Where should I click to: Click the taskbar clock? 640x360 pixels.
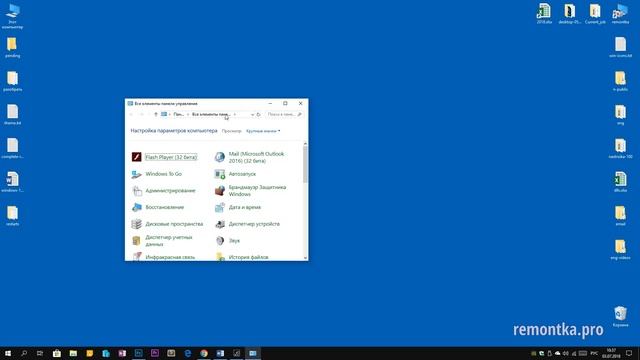coord(611,353)
